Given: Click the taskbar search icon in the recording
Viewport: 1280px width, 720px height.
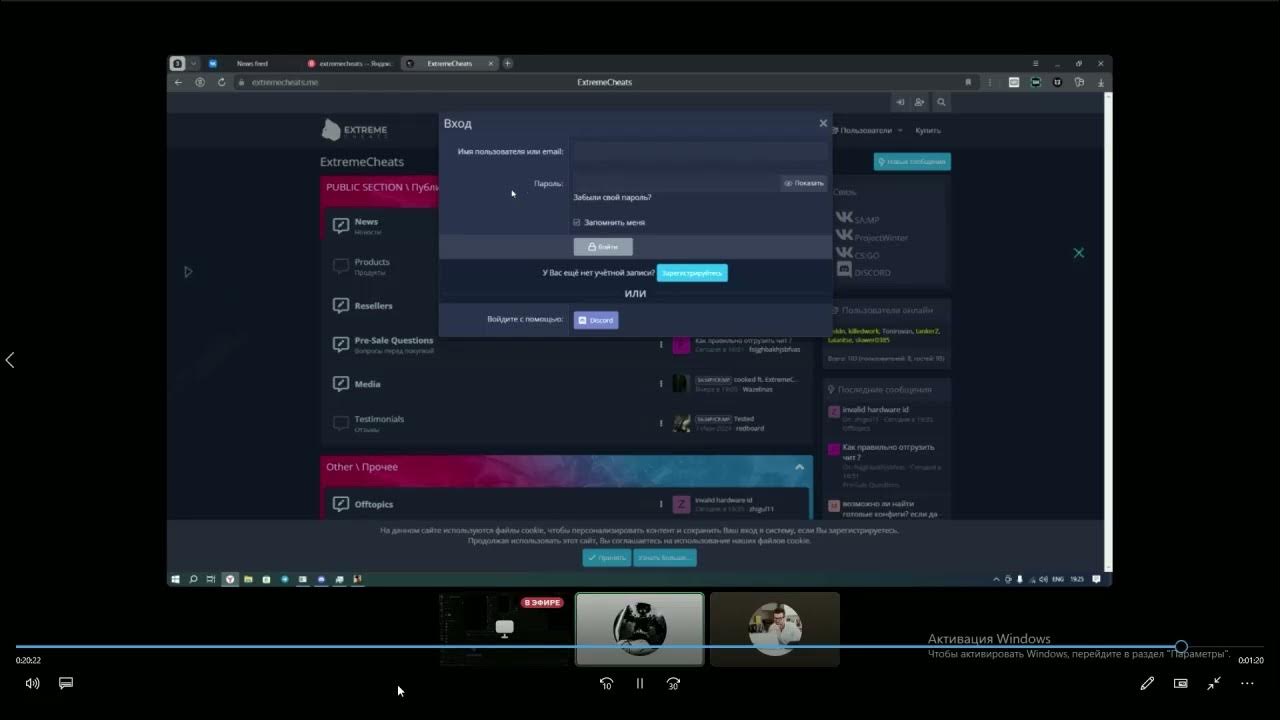Looking at the screenshot, I should (x=193, y=579).
